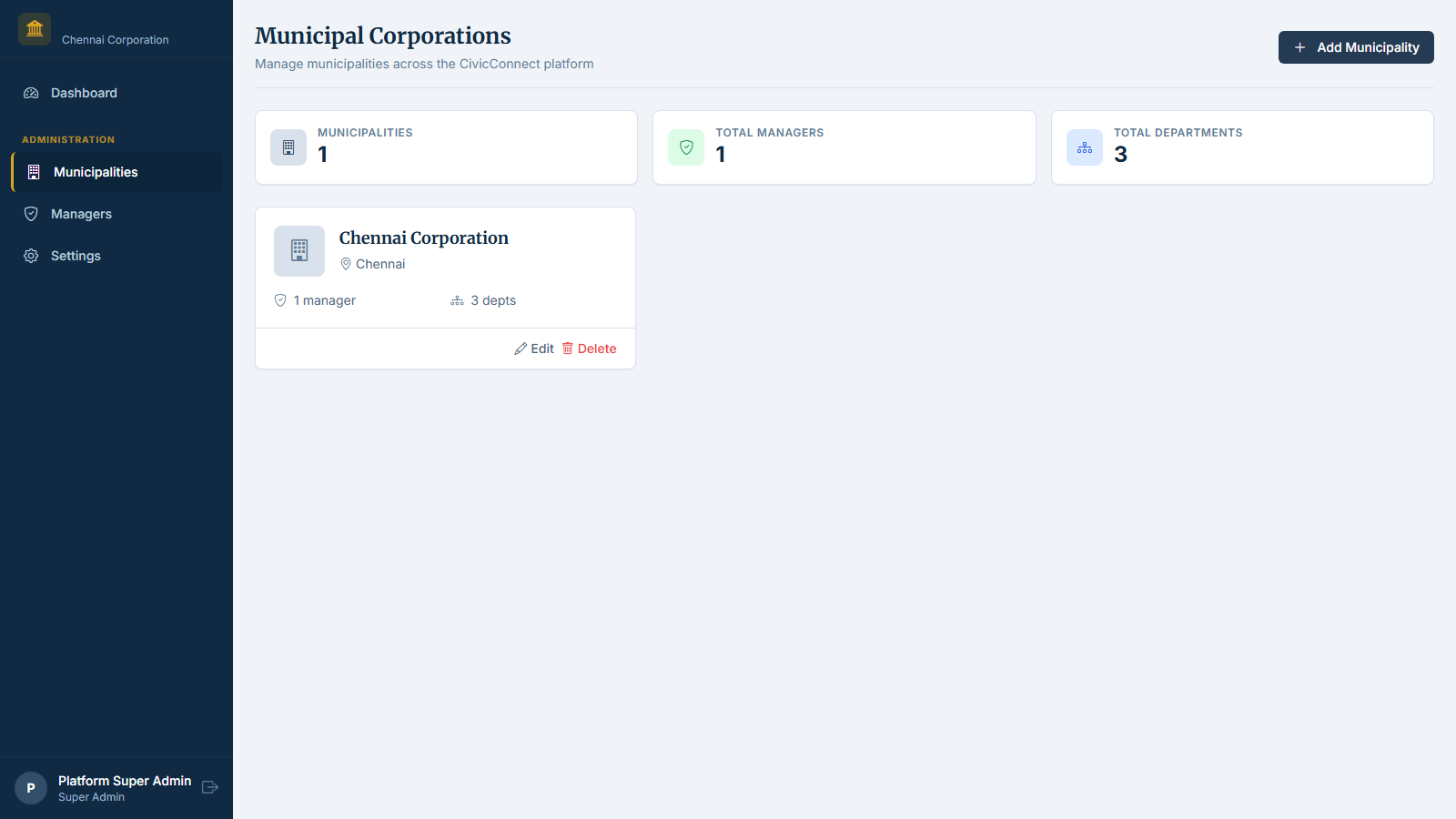Click the logout icon beside Platform Super Admin

pyautogui.click(x=210, y=787)
